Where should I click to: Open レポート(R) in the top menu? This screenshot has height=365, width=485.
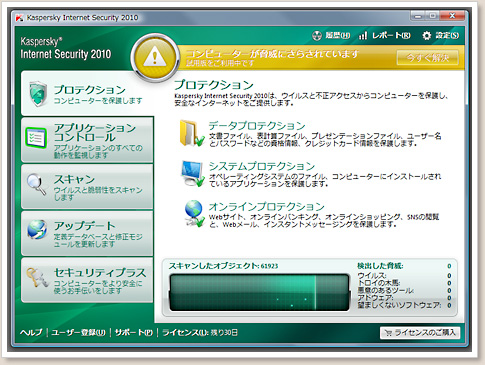click(x=391, y=35)
